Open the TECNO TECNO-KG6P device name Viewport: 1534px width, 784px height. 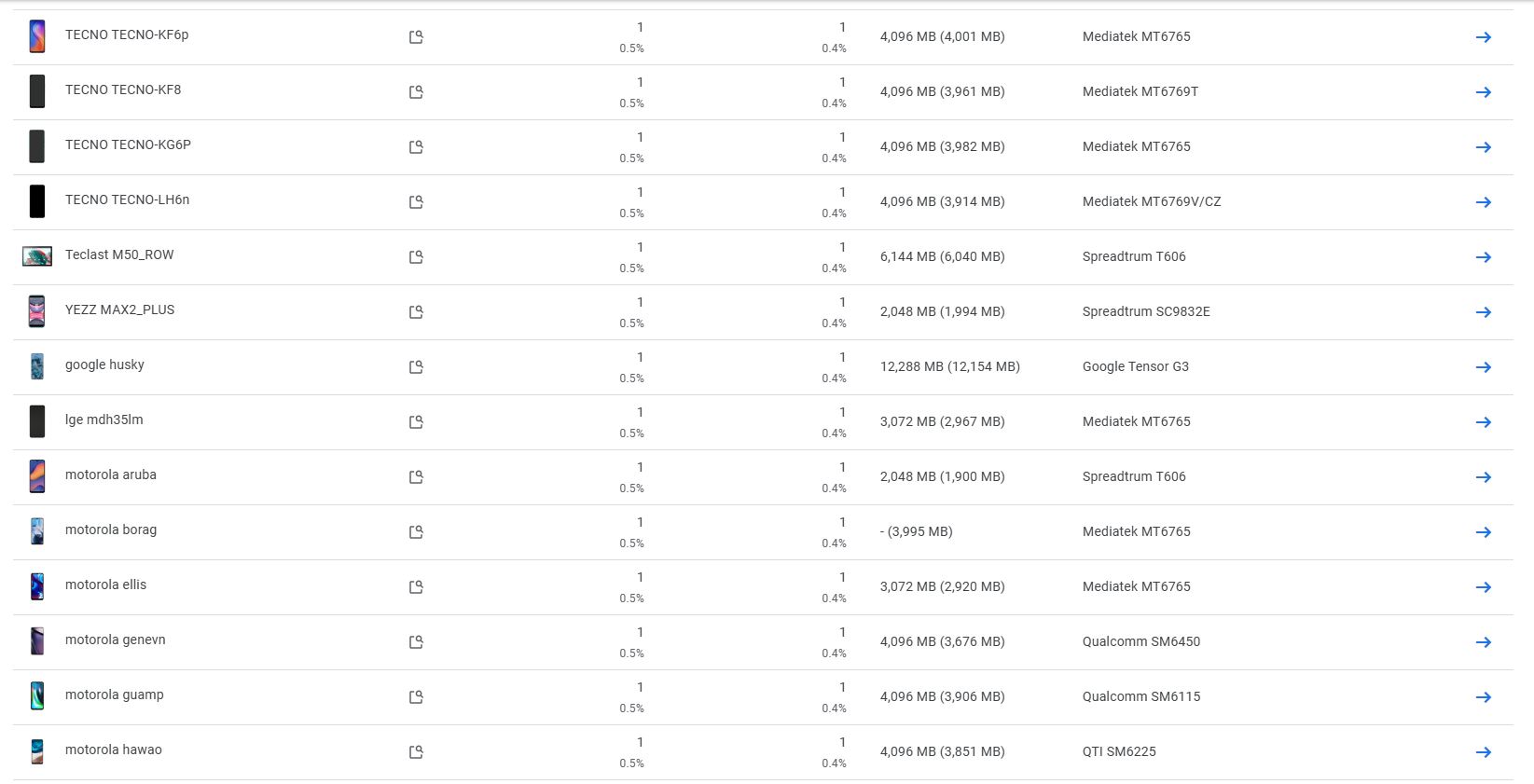[x=128, y=144]
